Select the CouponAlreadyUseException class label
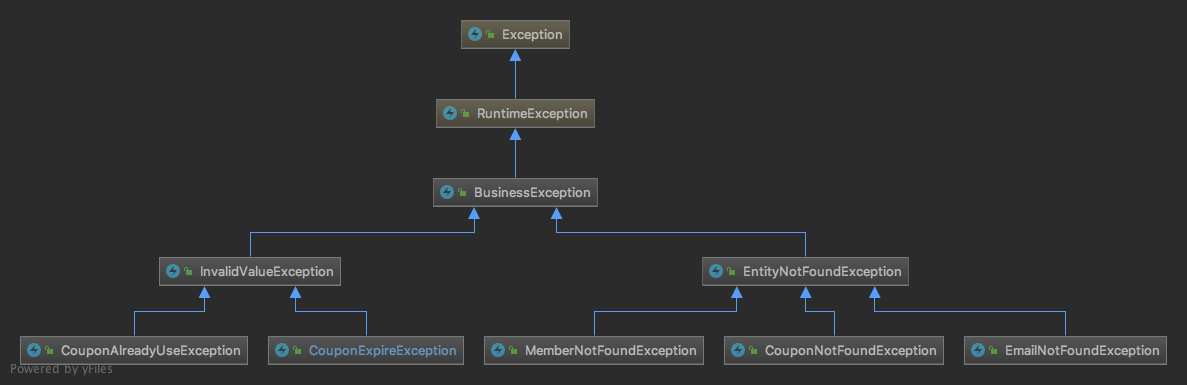The height and width of the screenshot is (385, 1187). click(x=151, y=350)
